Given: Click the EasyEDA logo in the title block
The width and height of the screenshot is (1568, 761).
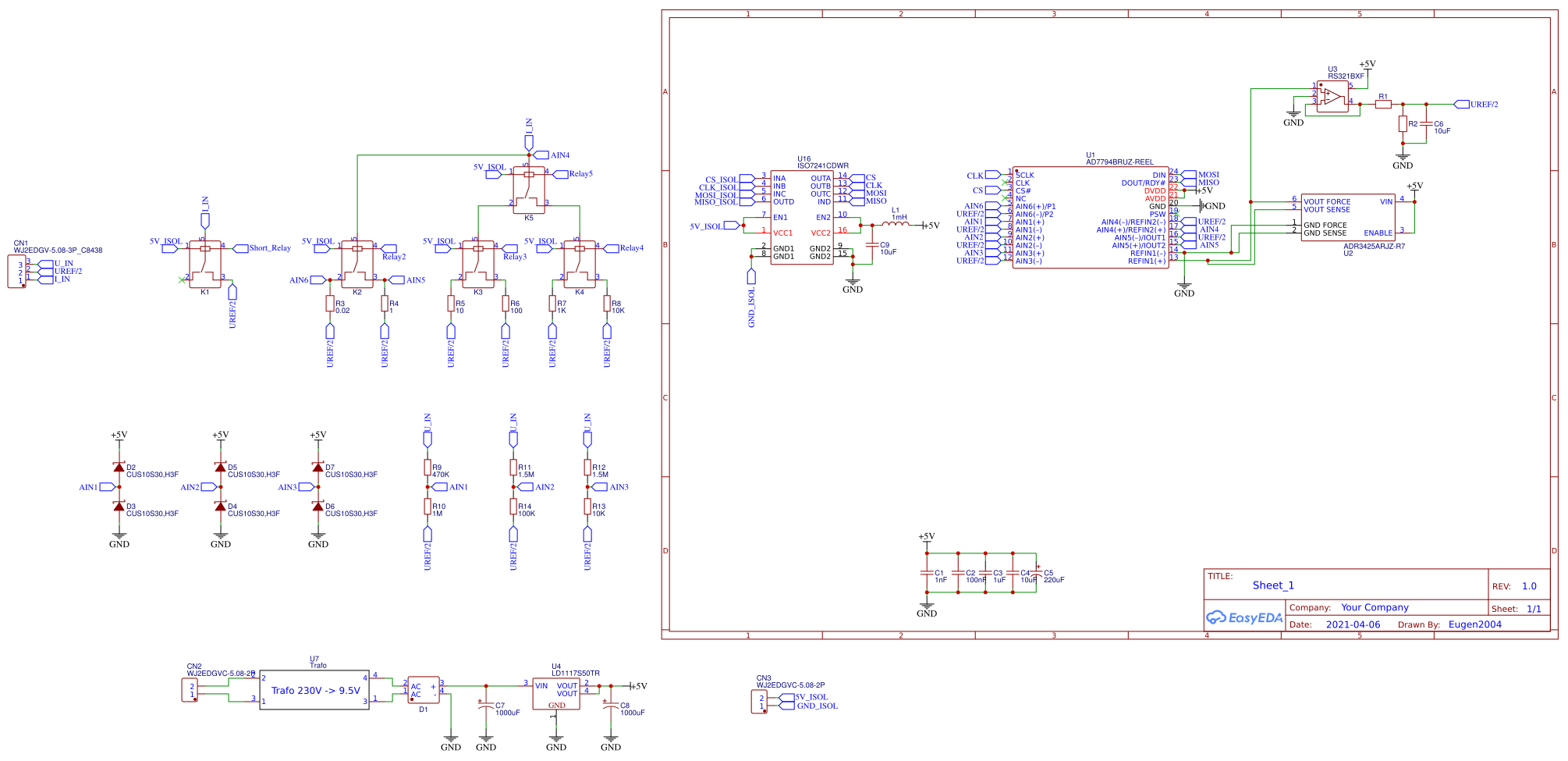Looking at the screenshot, I should click(x=1243, y=617).
